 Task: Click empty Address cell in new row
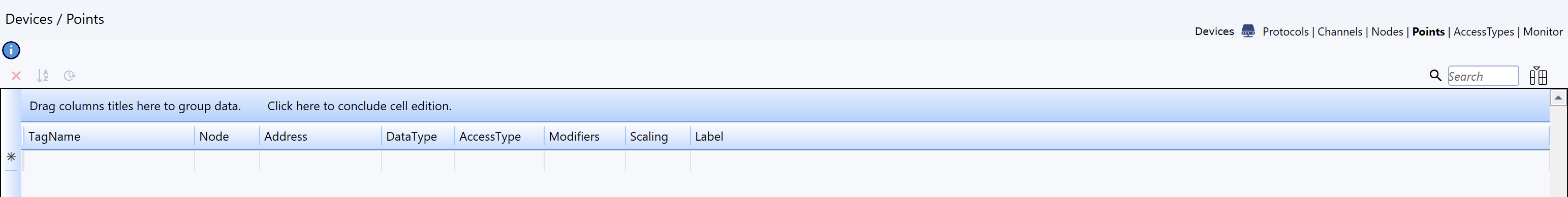pyautogui.click(x=321, y=160)
